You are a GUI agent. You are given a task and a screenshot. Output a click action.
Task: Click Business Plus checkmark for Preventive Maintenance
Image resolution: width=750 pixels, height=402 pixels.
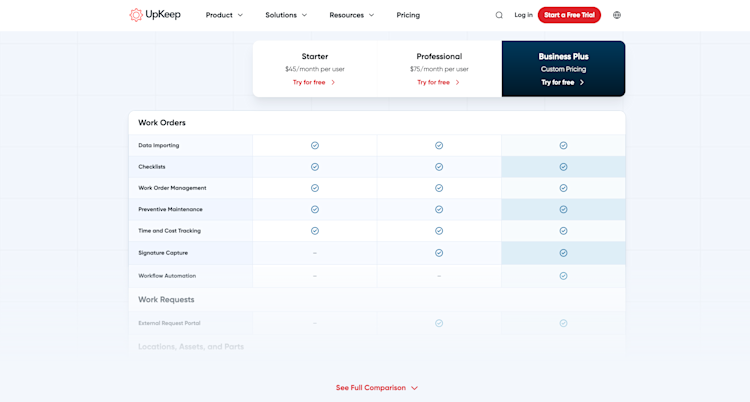point(563,210)
